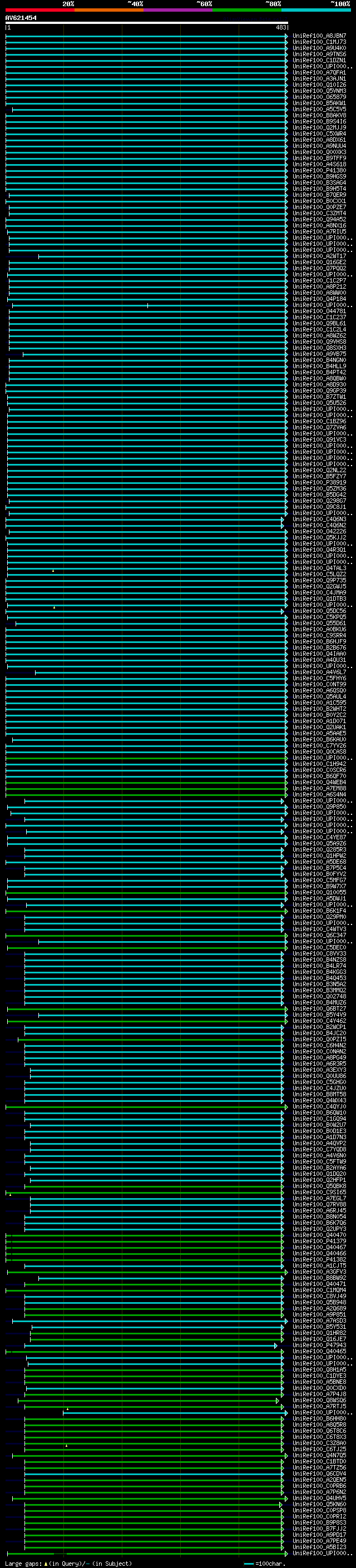Screen dimensions: 356x1568
Task: Open UniRef100_B6HJF9 label
Action: (x=319, y=641)
